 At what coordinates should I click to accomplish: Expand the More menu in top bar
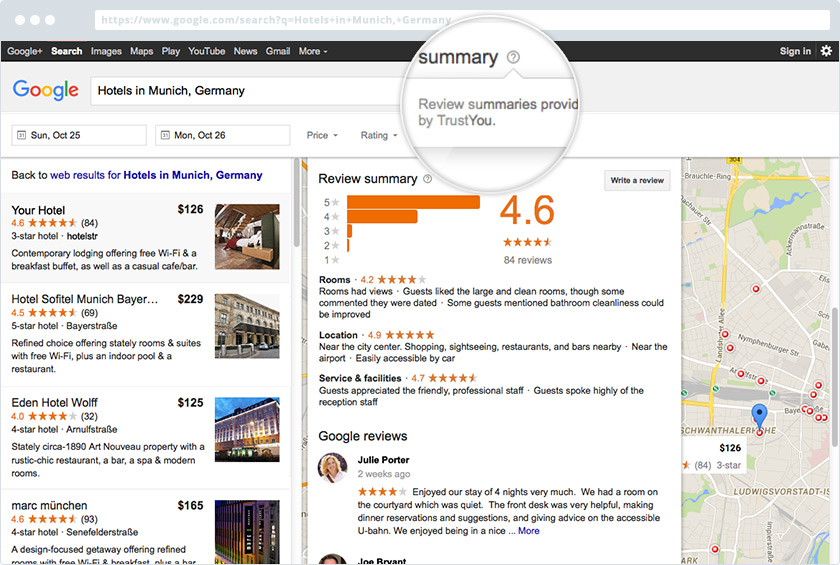(313, 51)
